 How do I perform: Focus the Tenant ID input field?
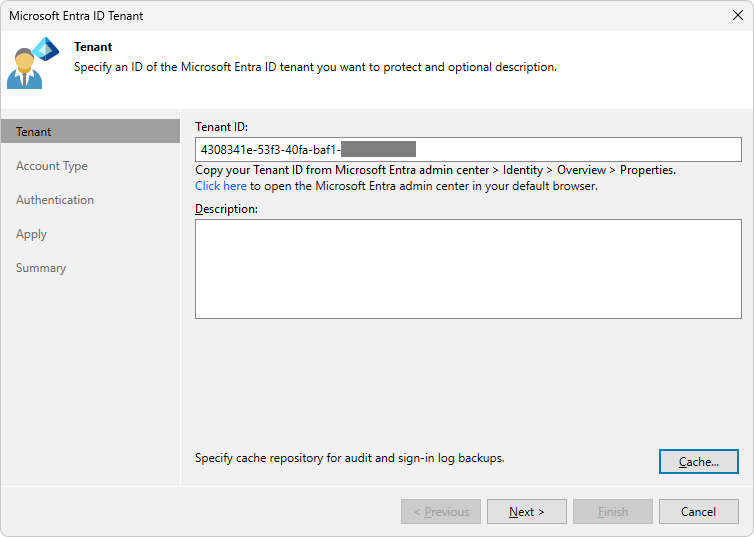(468, 150)
